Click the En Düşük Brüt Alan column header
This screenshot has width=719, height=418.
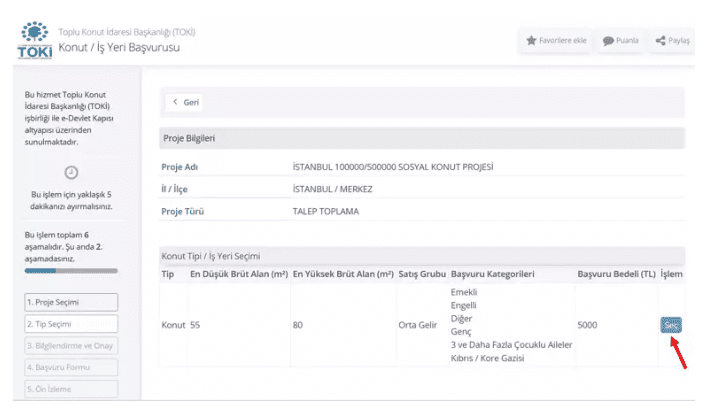click(x=237, y=273)
